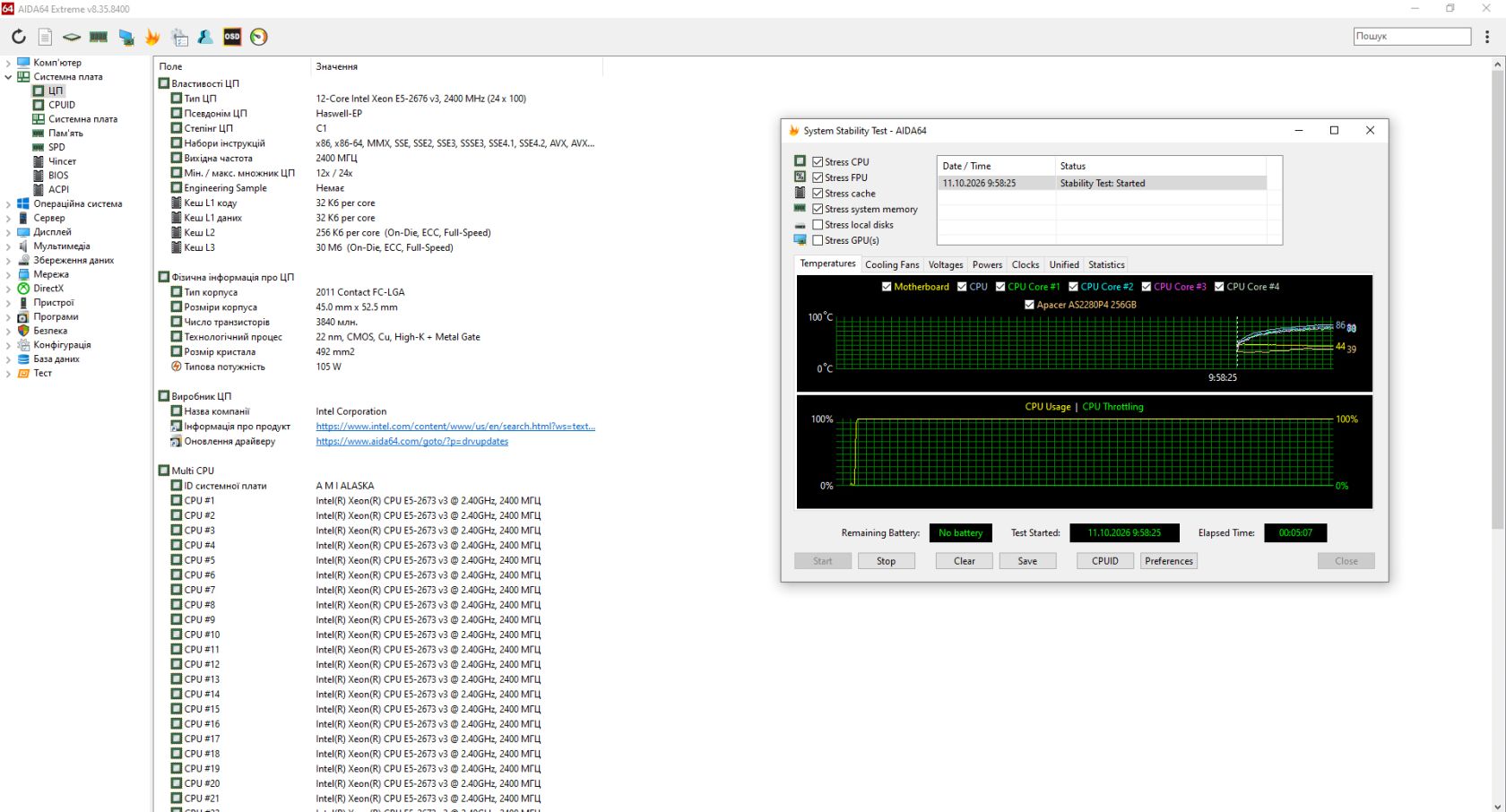Open the memory benchmark RAM icon
The width and height of the screenshot is (1506, 812).
tap(99, 37)
